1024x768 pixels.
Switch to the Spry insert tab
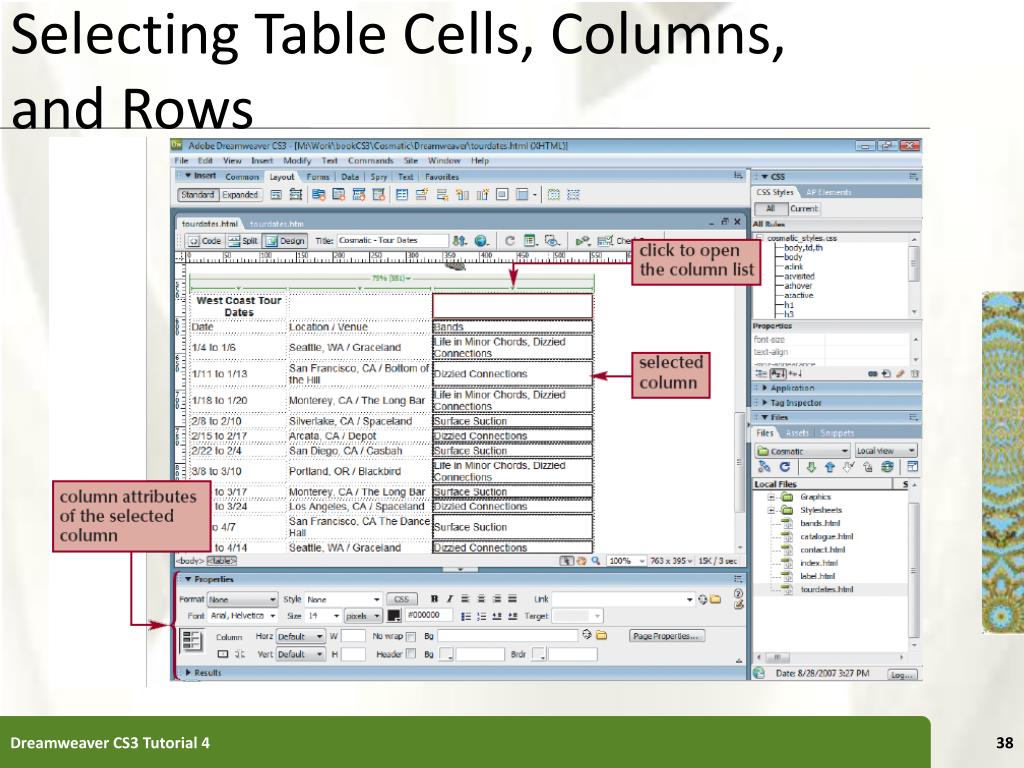pos(379,177)
